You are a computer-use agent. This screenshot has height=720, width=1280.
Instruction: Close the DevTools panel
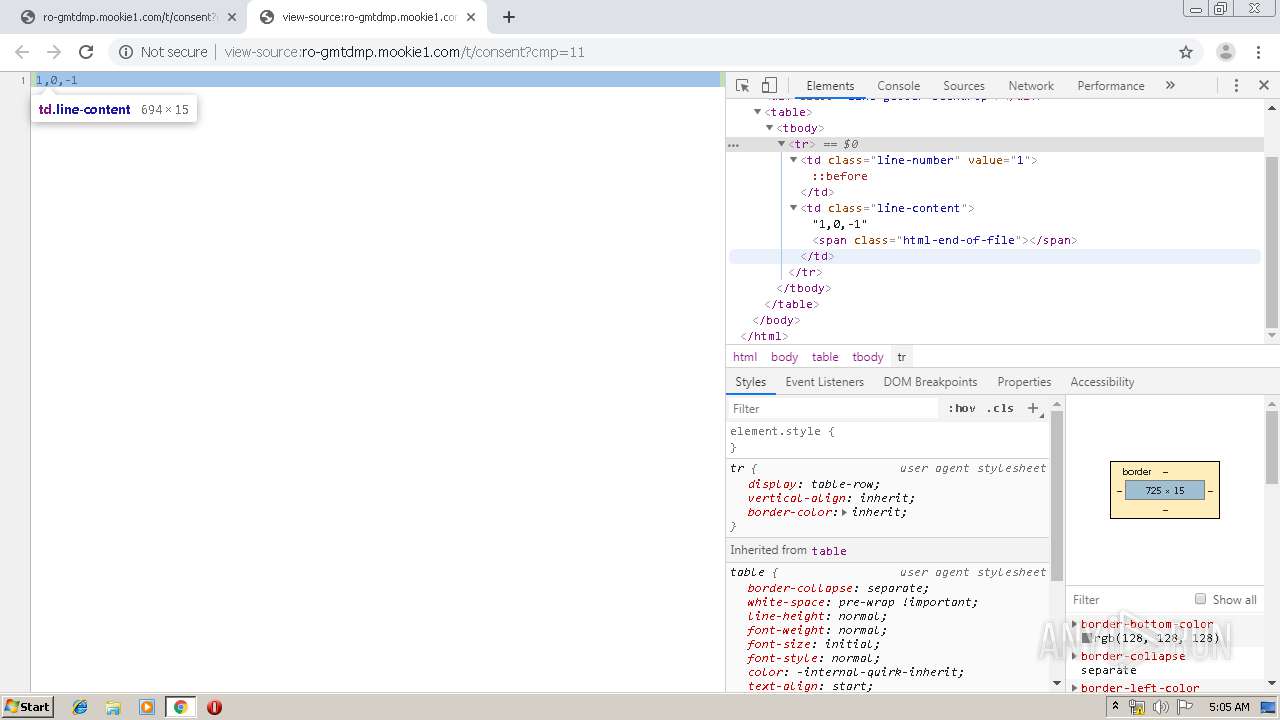click(1263, 86)
